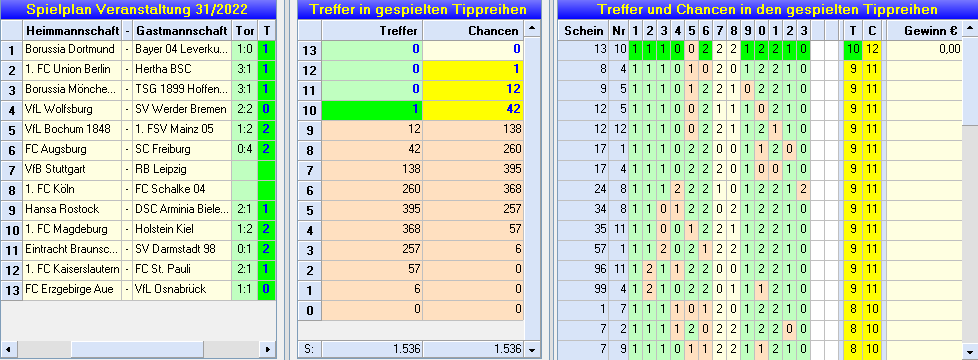Click the Schein column header

point(584,31)
